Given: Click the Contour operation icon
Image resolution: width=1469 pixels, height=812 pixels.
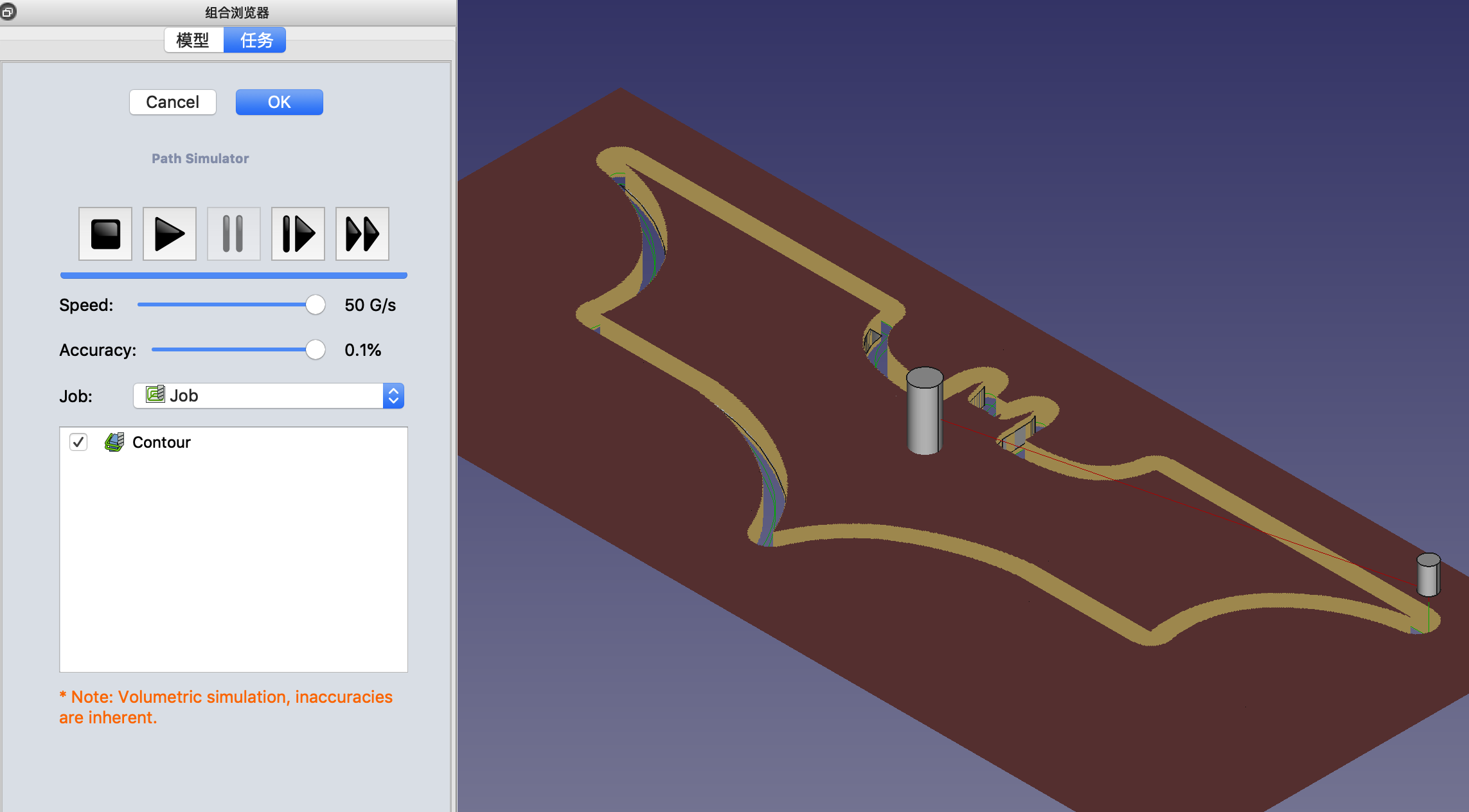Looking at the screenshot, I should coord(114,442).
